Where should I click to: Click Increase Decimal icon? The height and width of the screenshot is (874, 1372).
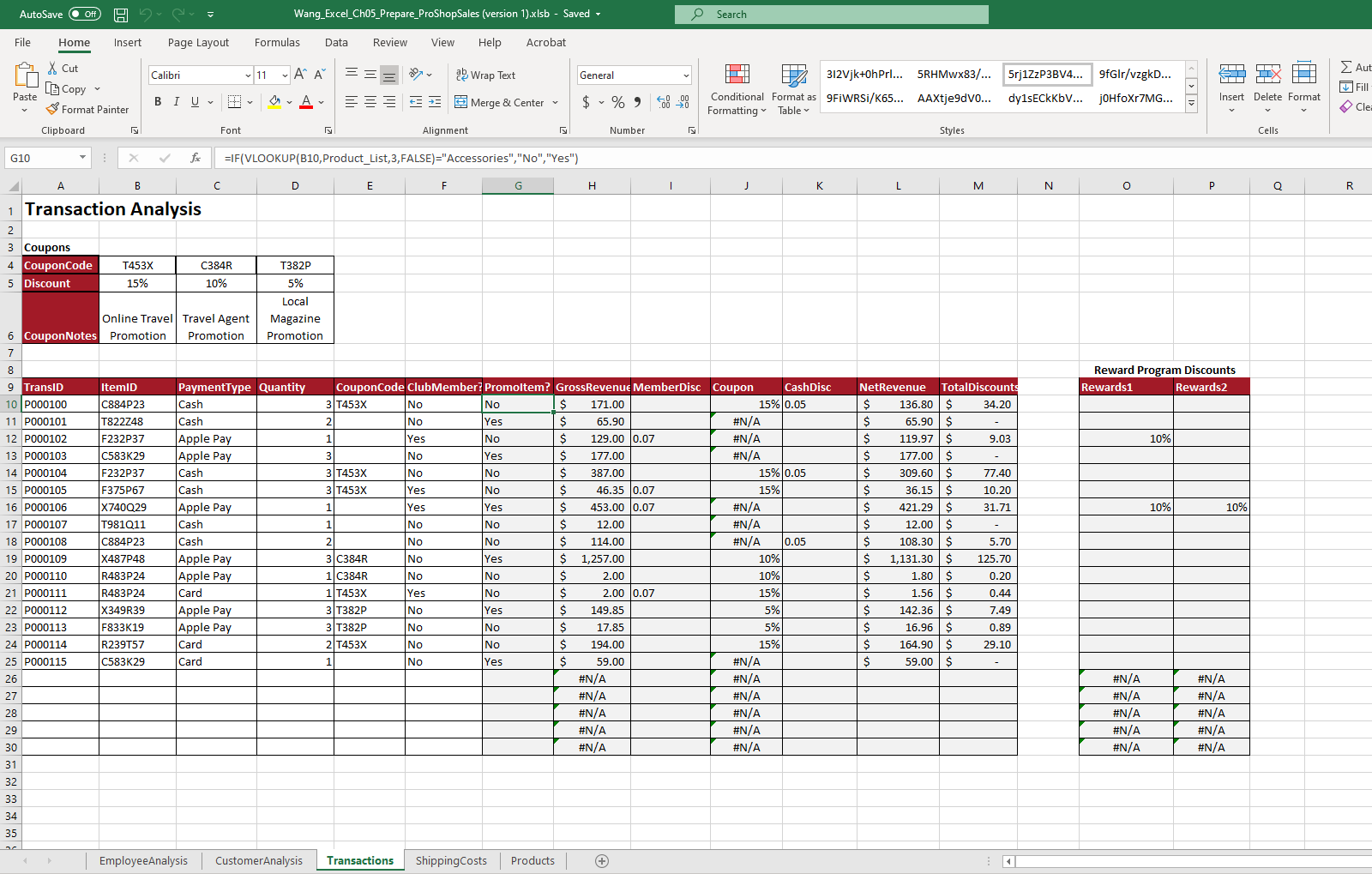point(664,102)
